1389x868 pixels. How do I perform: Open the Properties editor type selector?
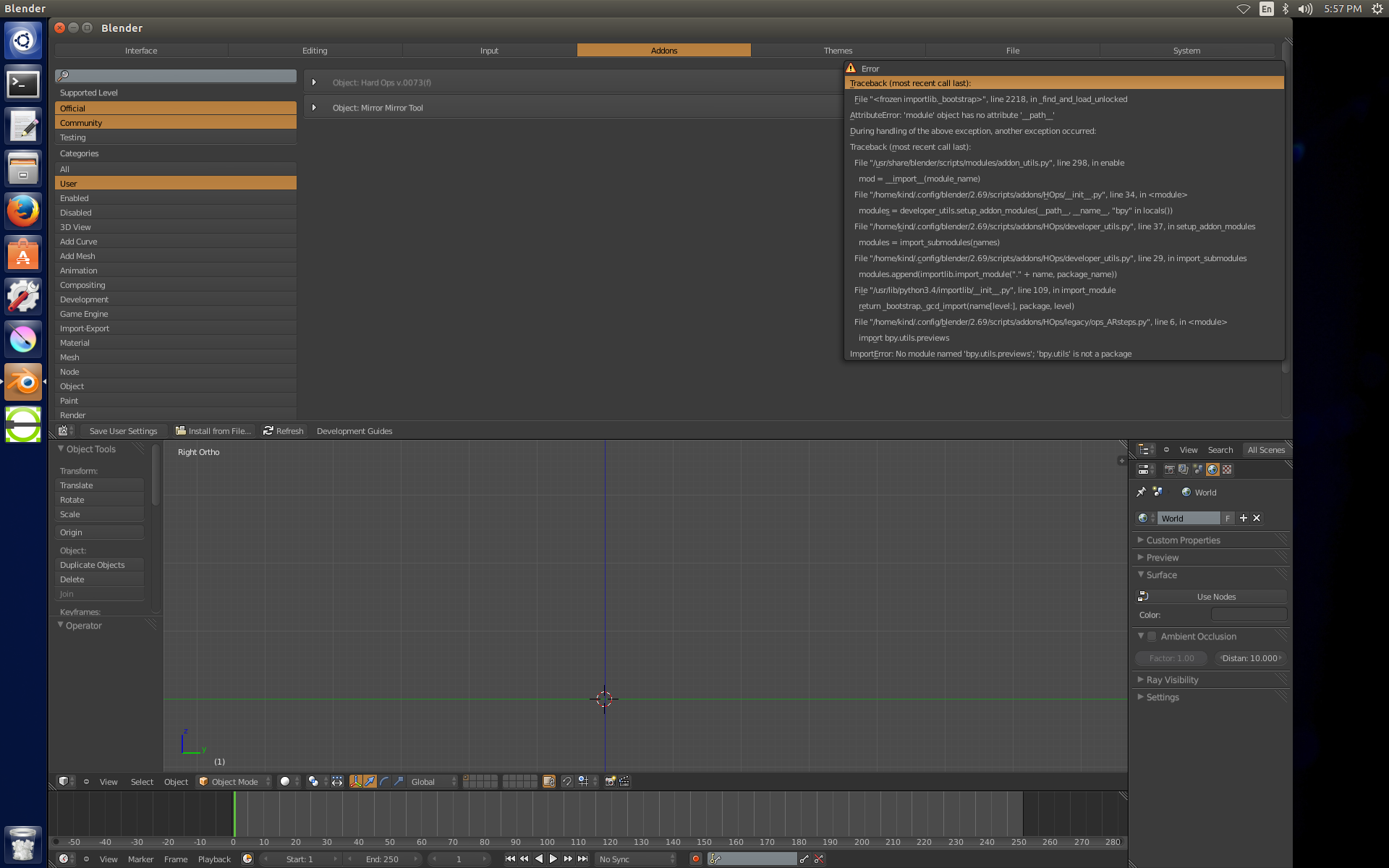pyautogui.click(x=1146, y=469)
